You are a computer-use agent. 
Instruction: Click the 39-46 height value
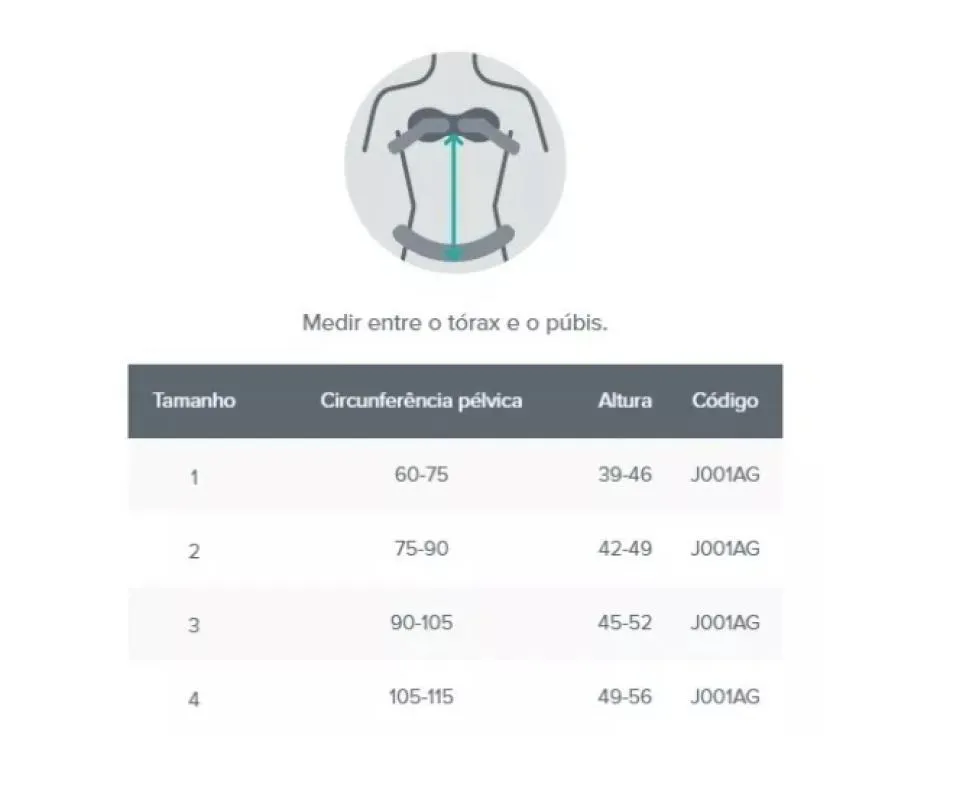[625, 475]
